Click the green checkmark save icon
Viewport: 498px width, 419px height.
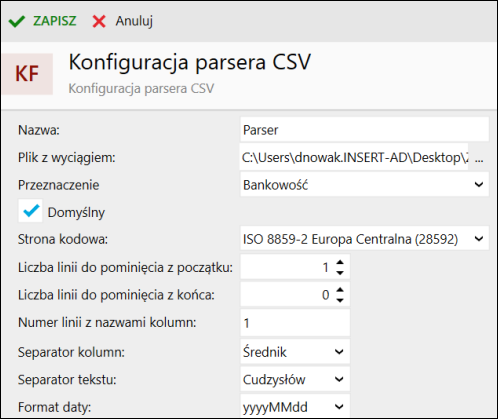(17, 21)
